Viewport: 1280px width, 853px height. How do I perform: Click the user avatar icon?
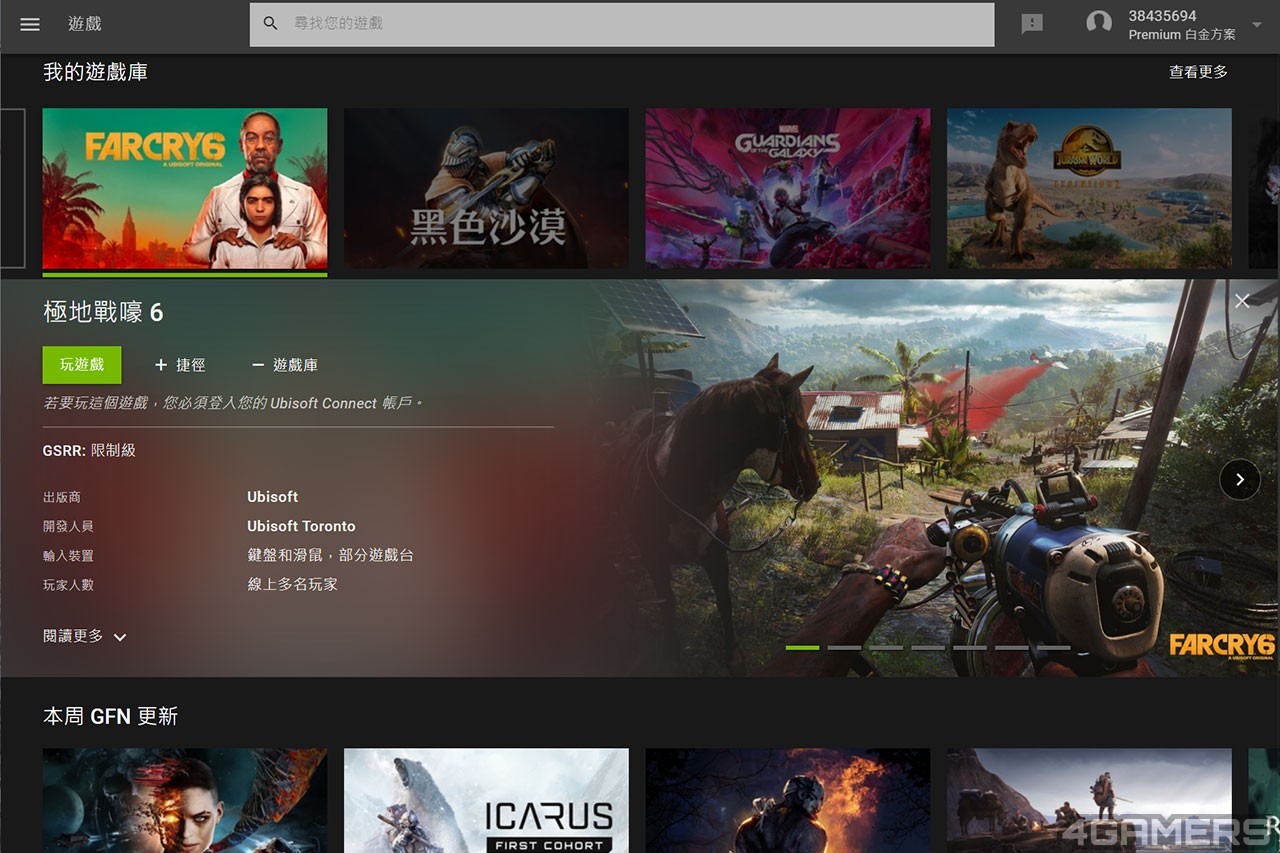point(1099,24)
